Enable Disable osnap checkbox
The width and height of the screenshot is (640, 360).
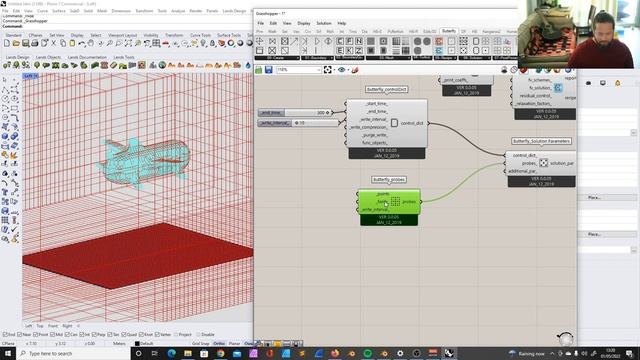point(199,335)
